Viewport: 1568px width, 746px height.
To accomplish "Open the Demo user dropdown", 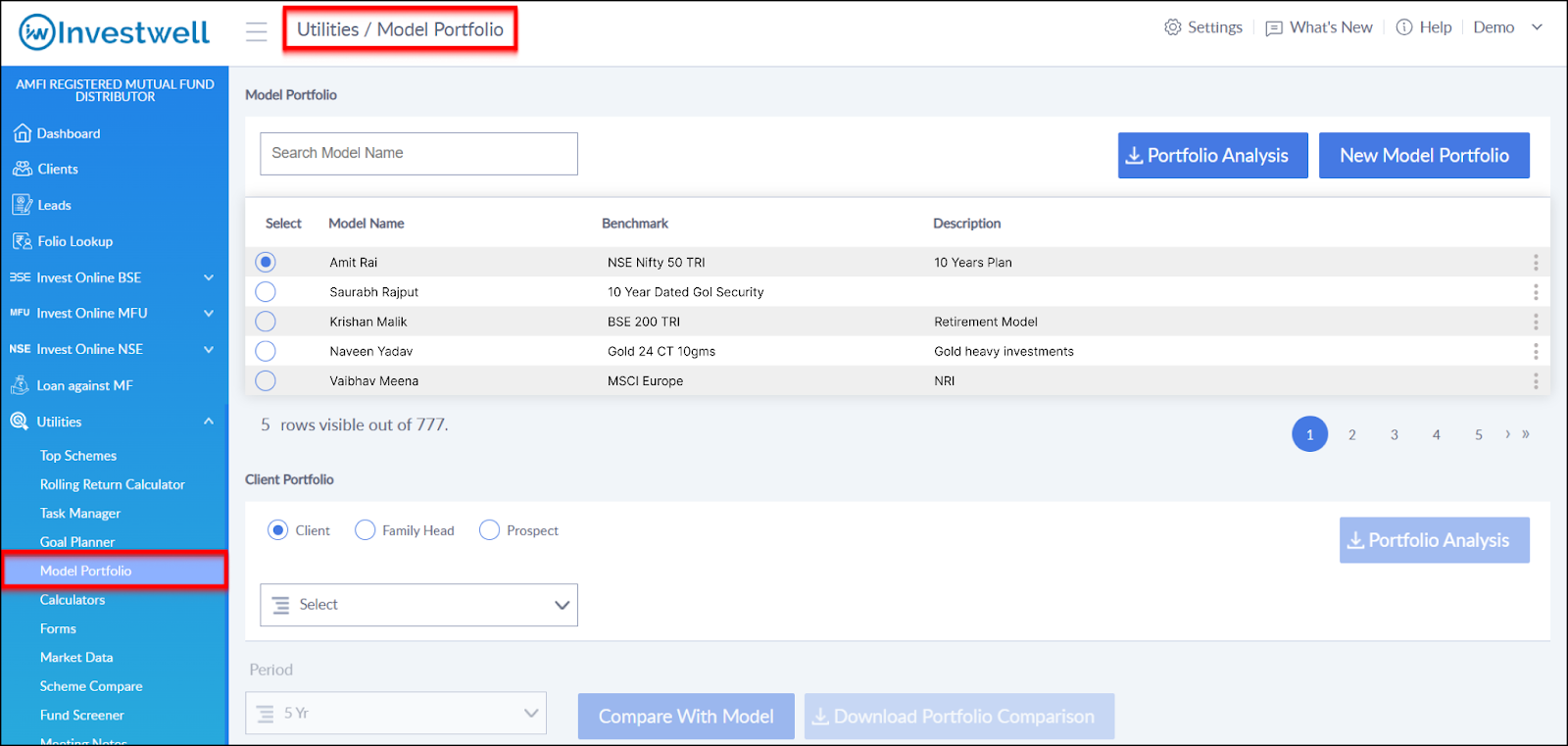I will (x=1507, y=27).
